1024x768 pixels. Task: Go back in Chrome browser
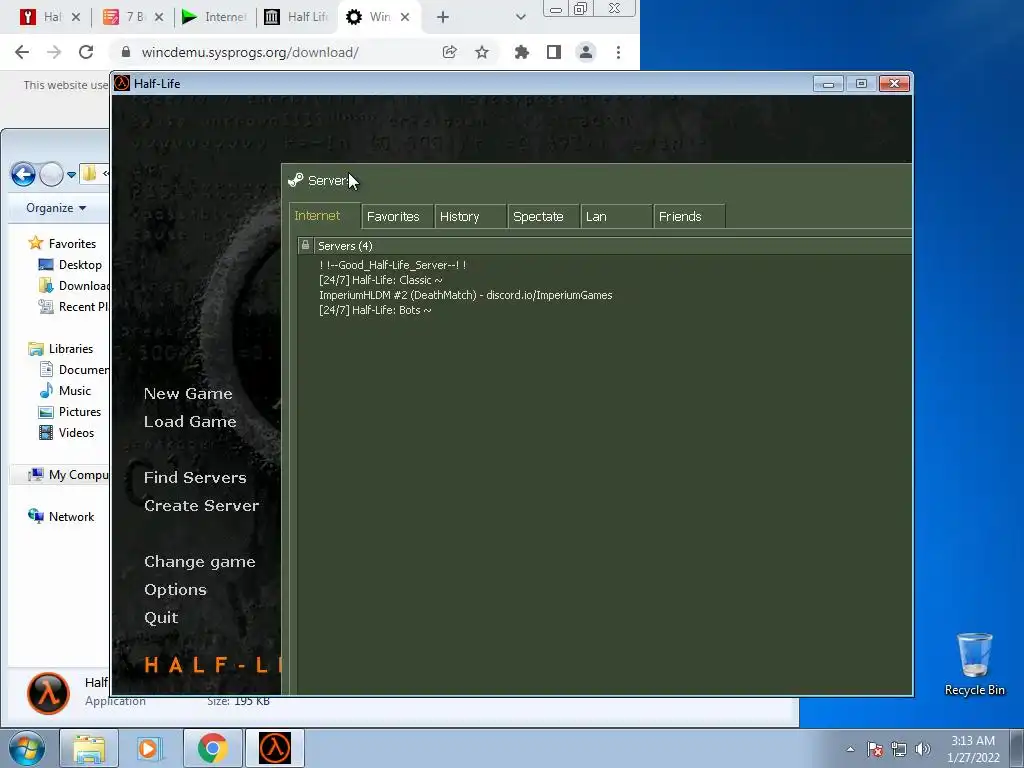tap(22, 52)
